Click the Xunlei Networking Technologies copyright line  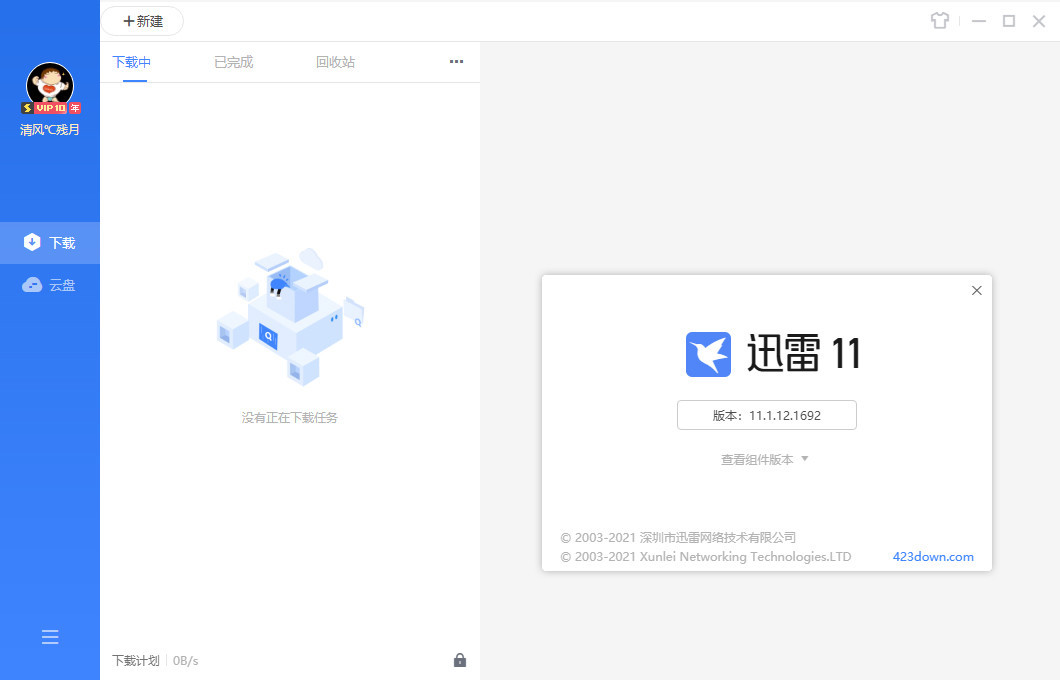click(x=706, y=556)
